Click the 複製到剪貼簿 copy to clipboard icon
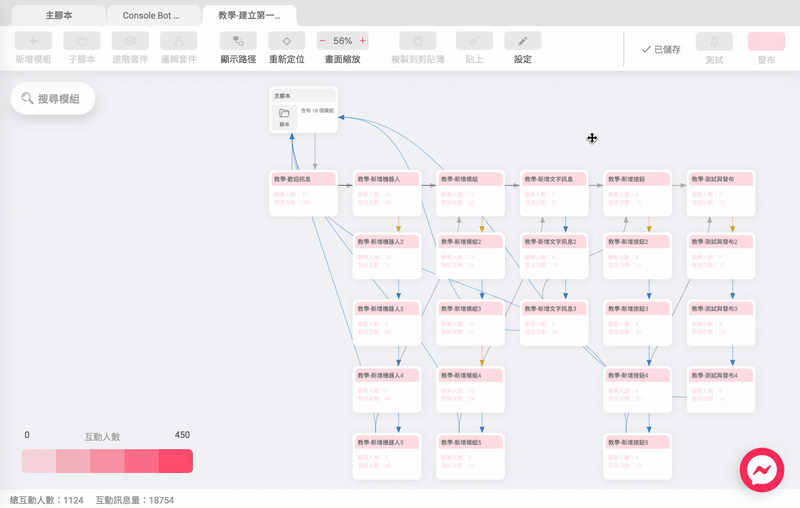Screen dimensions: 800x508 (x=418, y=41)
